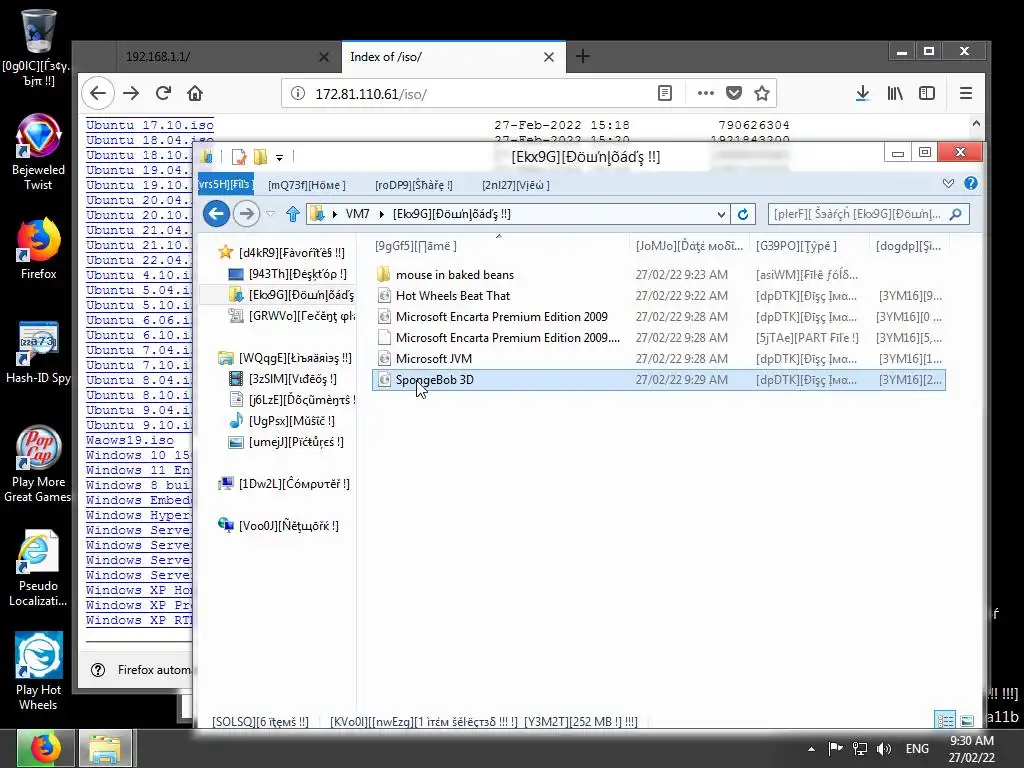
Task: Open the View ribbon tab
Action: (516, 185)
